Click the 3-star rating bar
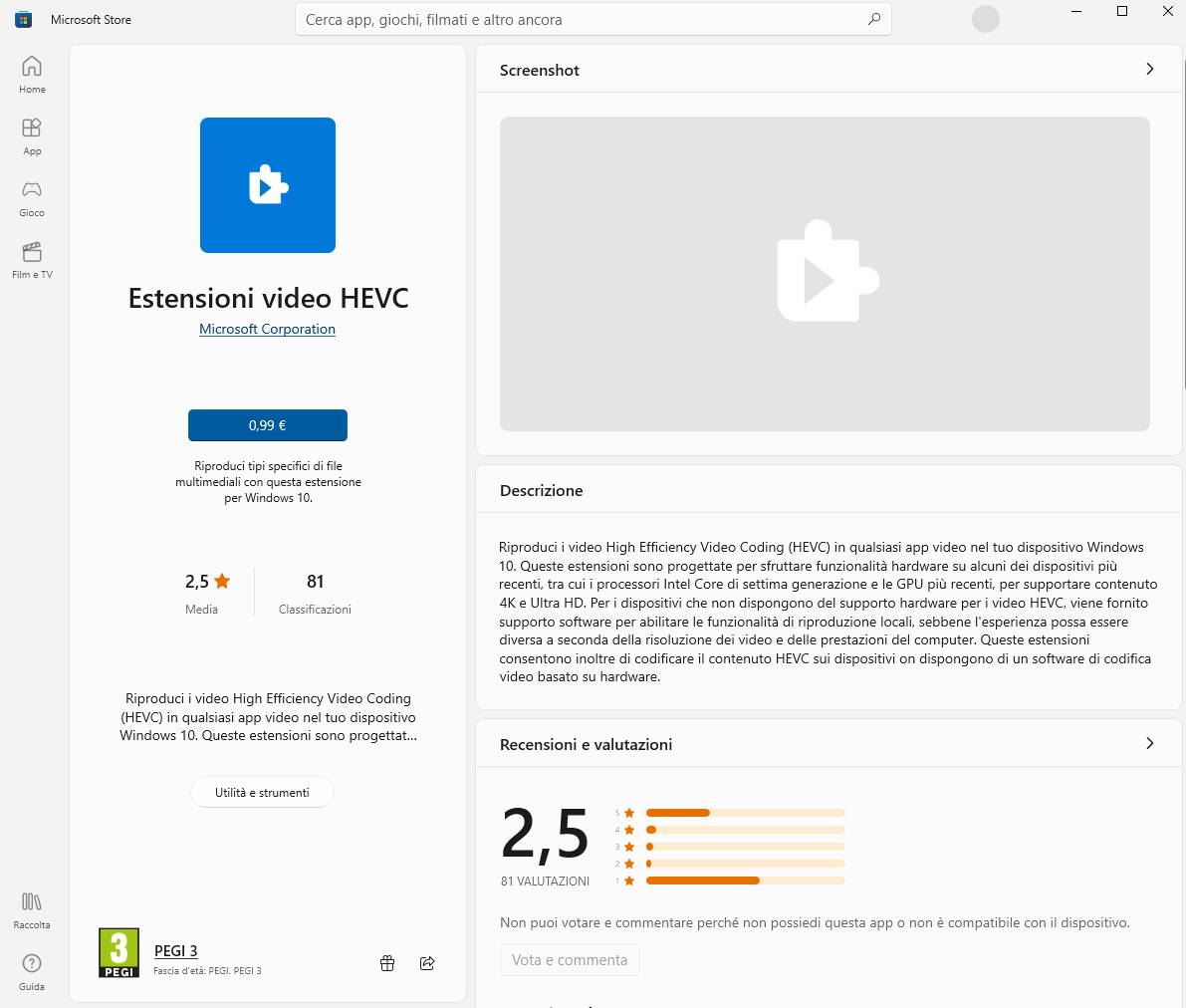 point(745,846)
